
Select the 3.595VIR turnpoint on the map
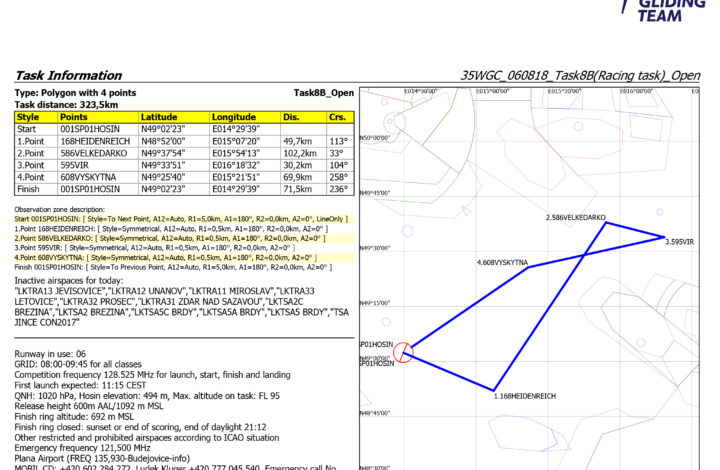[680, 241]
